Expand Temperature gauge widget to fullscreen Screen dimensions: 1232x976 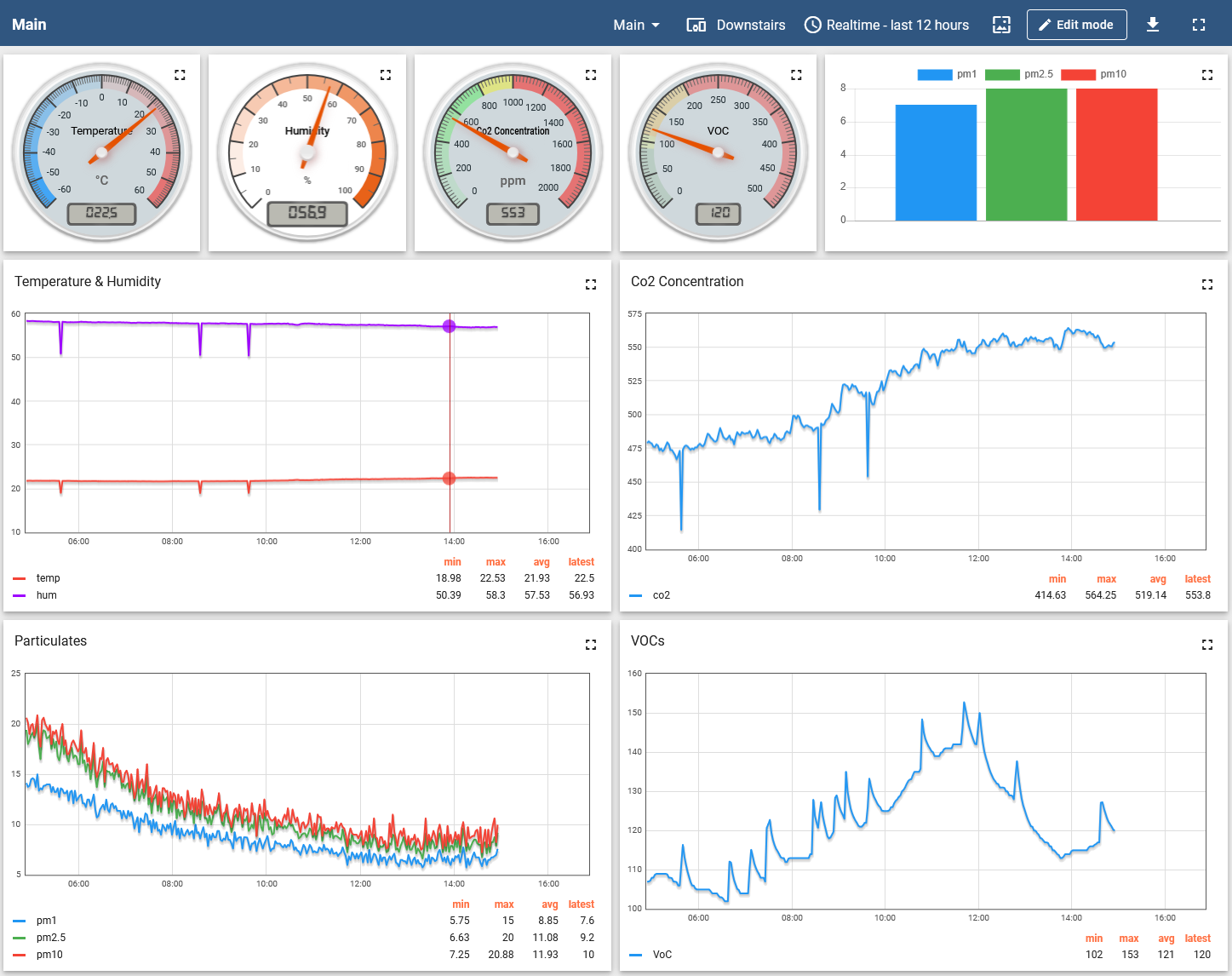(180, 75)
